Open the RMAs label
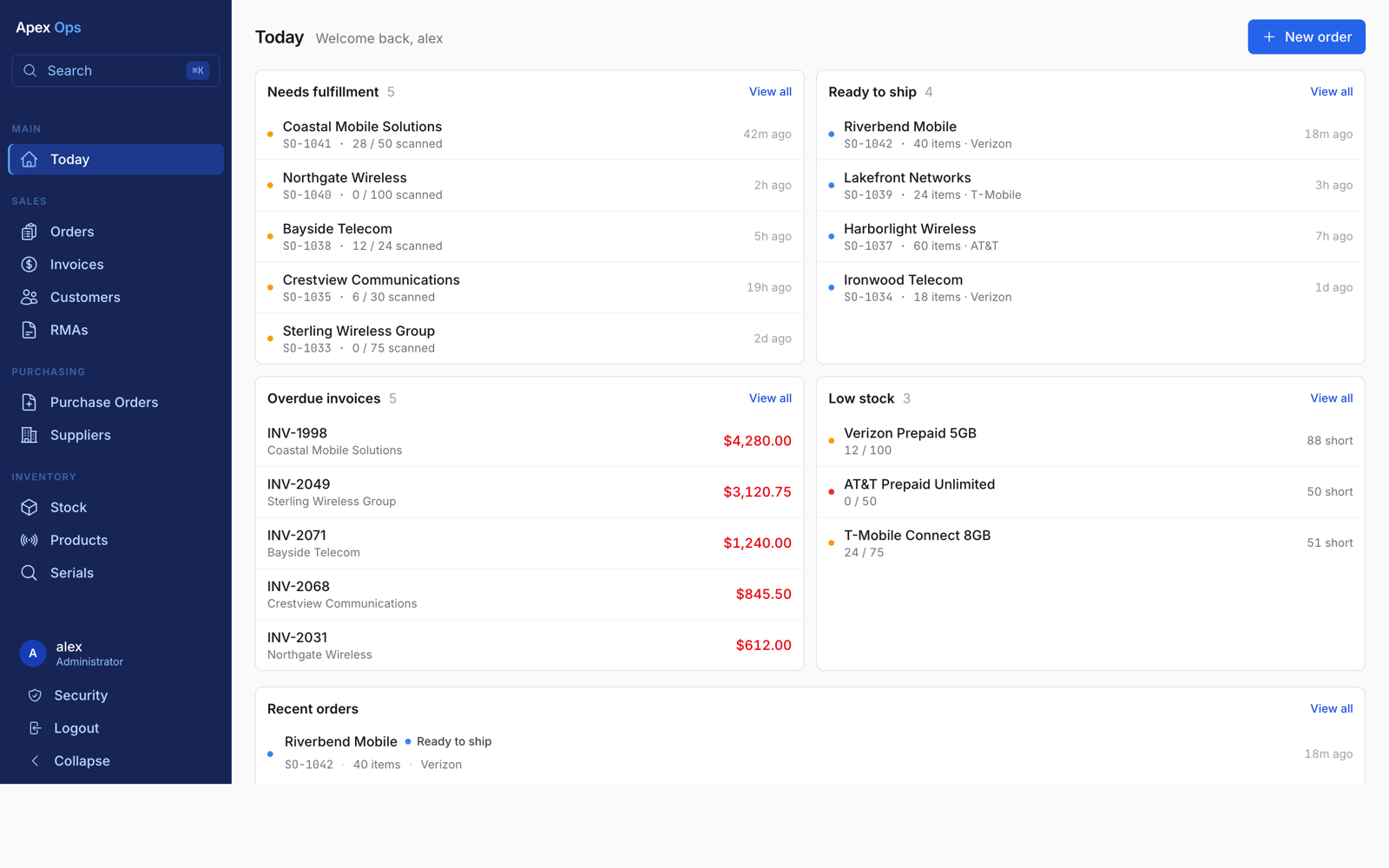 click(69, 330)
